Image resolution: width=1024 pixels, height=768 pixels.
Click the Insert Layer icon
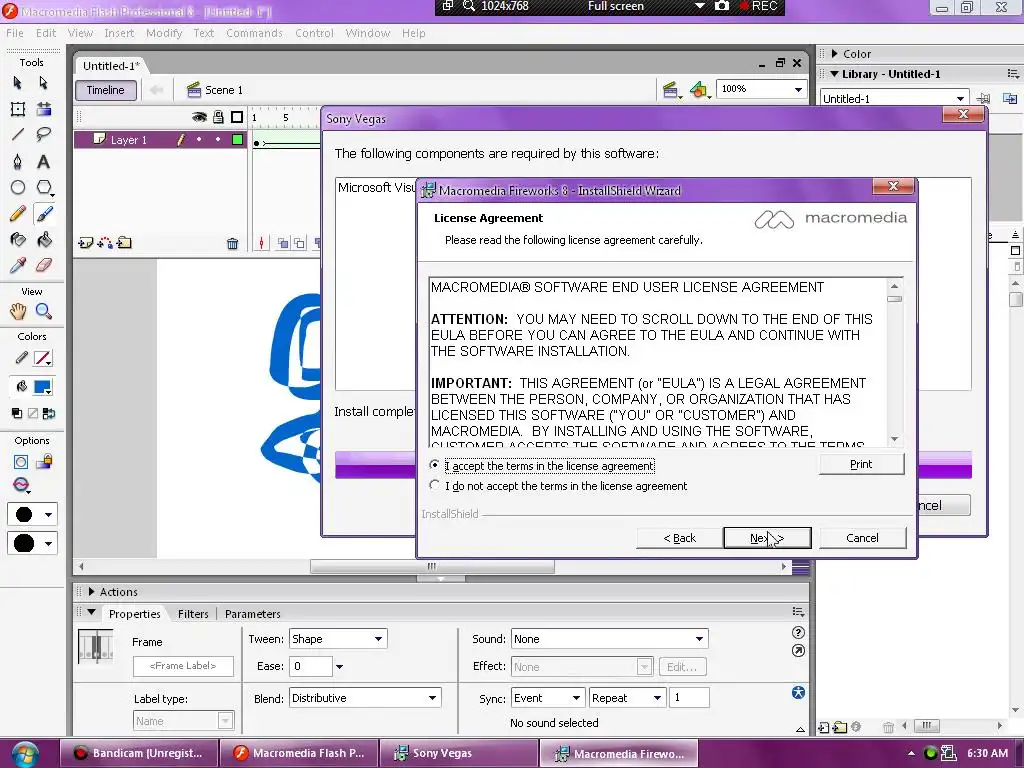tap(85, 243)
